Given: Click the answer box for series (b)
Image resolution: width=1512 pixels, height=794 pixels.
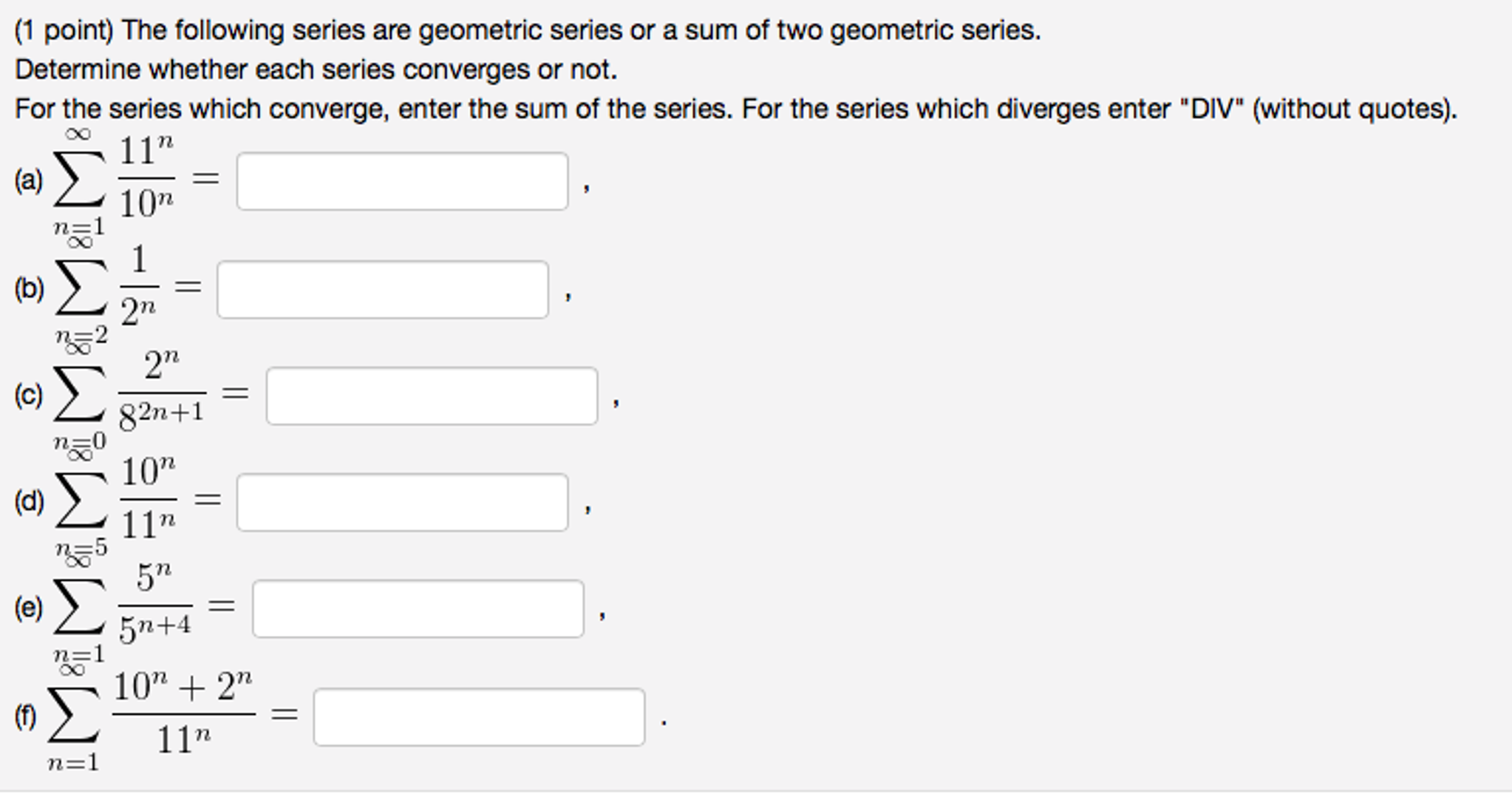Looking at the screenshot, I should (382, 289).
